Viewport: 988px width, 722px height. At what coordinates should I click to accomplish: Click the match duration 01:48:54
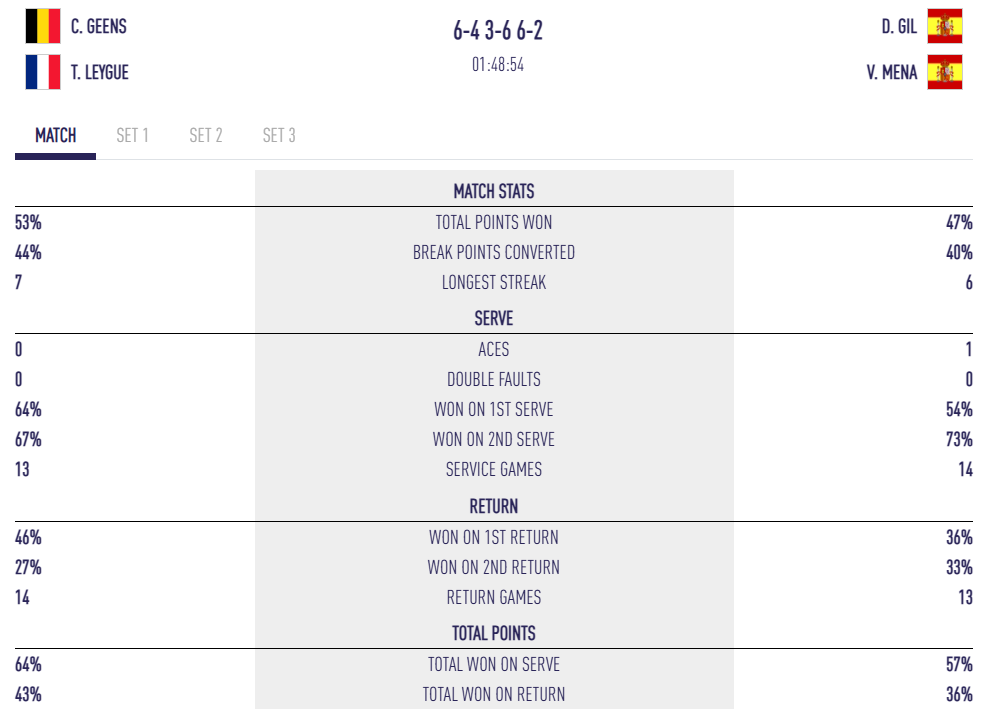(498, 64)
